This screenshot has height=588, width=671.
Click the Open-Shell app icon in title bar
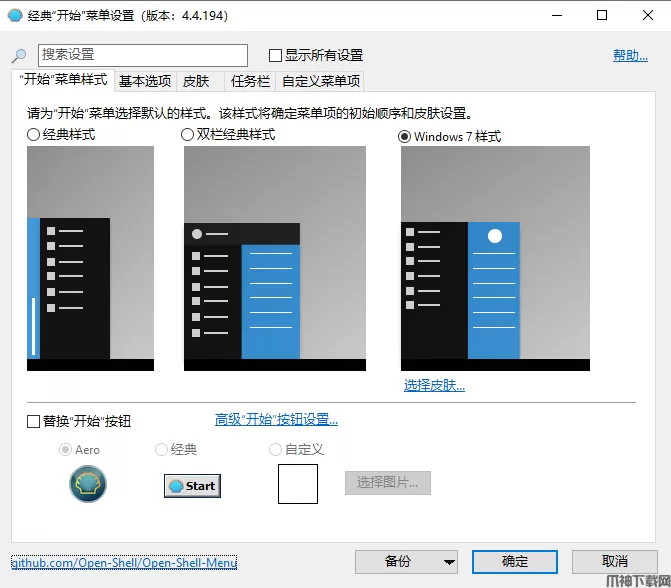point(15,15)
